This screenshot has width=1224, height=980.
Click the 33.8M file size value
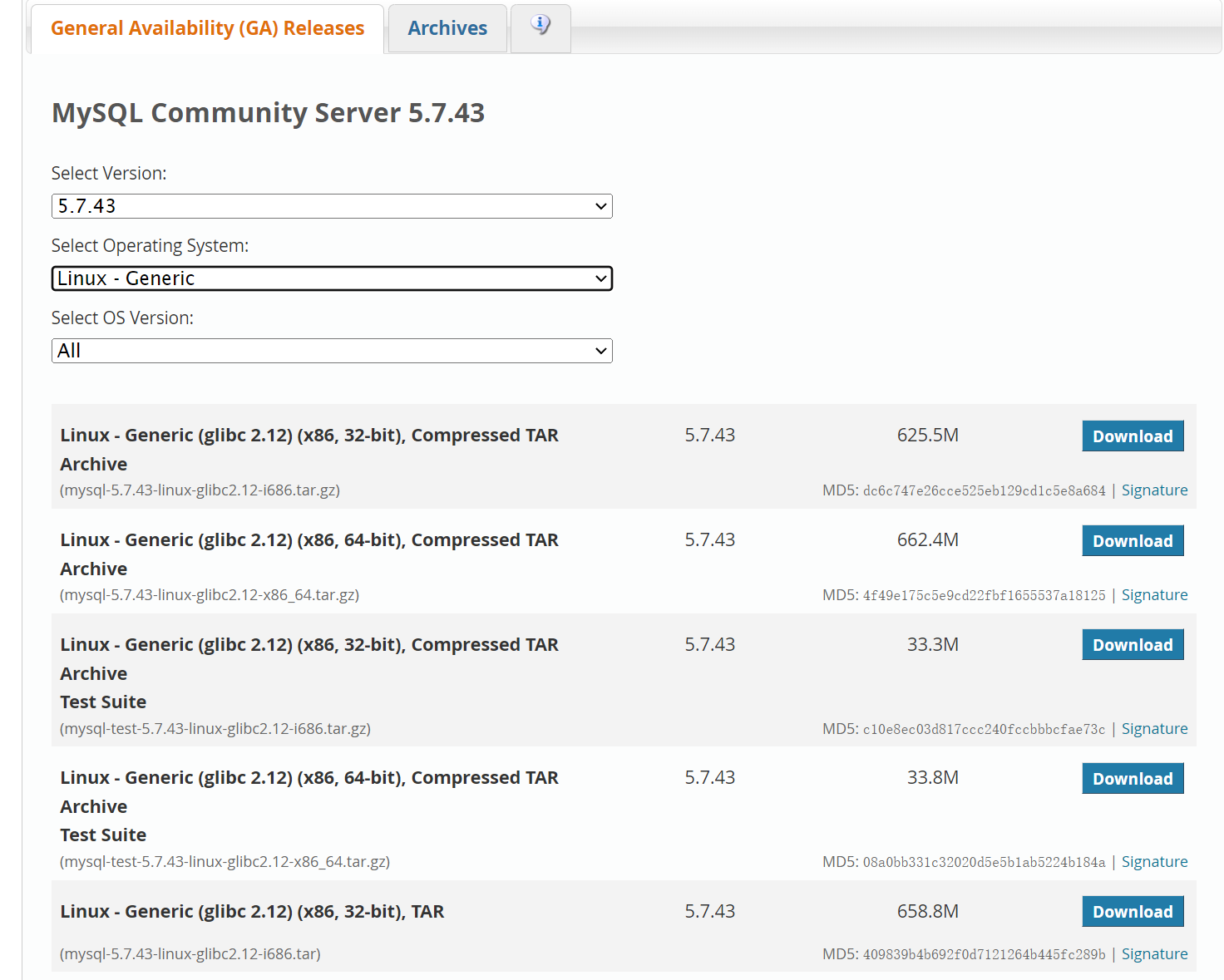point(933,778)
